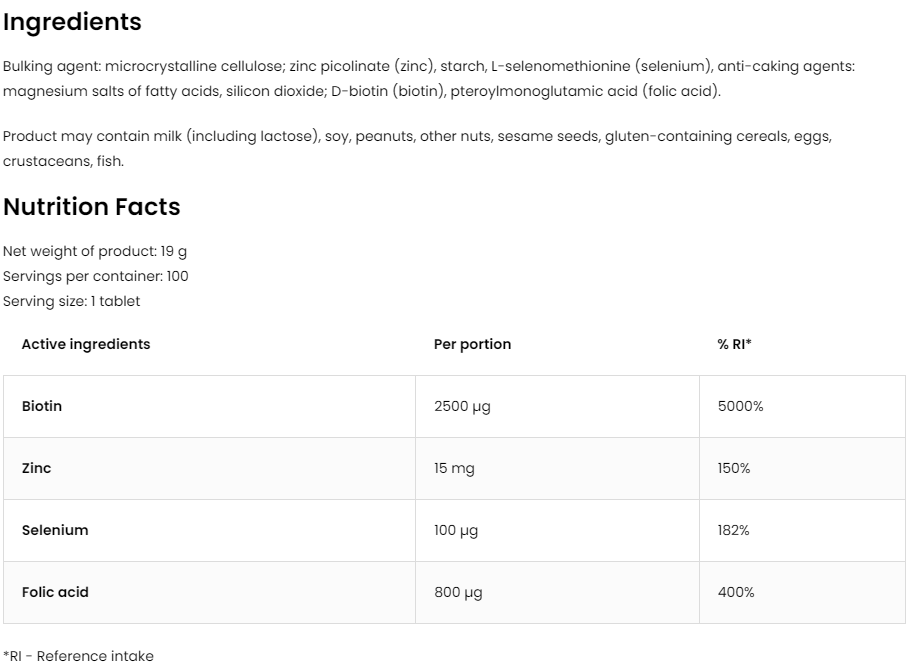Viewport: 911px width, 667px height.
Task: Click the Servings per container line
Action: 95,276
